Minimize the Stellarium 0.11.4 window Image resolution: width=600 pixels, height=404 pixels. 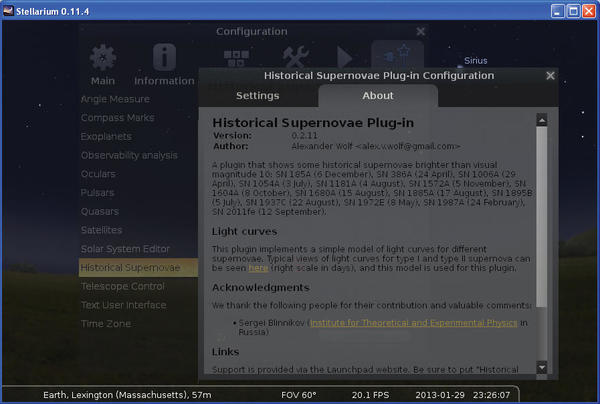(558, 11)
